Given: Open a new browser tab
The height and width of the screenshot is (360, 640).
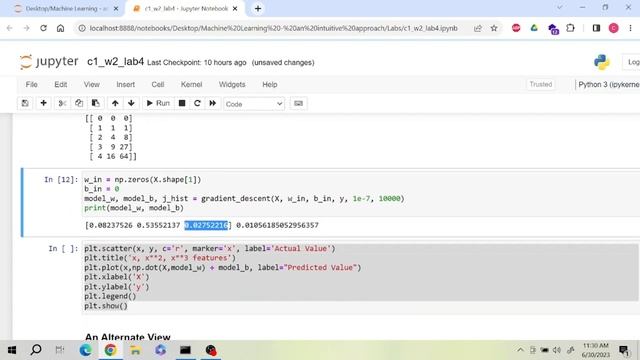Looking at the screenshot, I should point(258,9).
